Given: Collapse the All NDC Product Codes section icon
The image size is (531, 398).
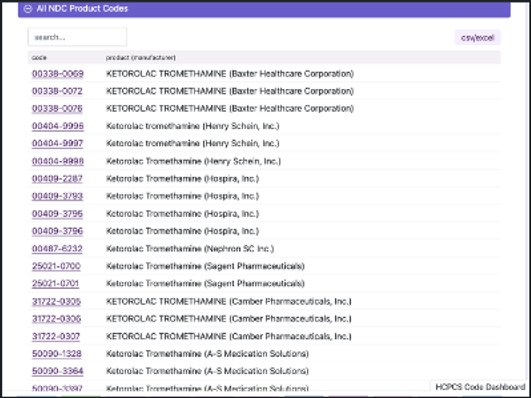Looking at the screenshot, I should [28, 9].
